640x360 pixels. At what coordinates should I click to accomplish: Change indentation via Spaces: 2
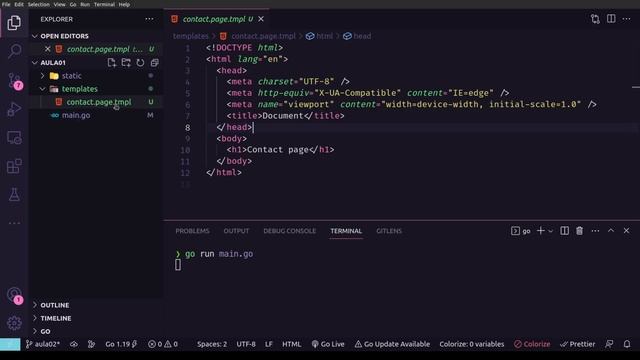212,344
